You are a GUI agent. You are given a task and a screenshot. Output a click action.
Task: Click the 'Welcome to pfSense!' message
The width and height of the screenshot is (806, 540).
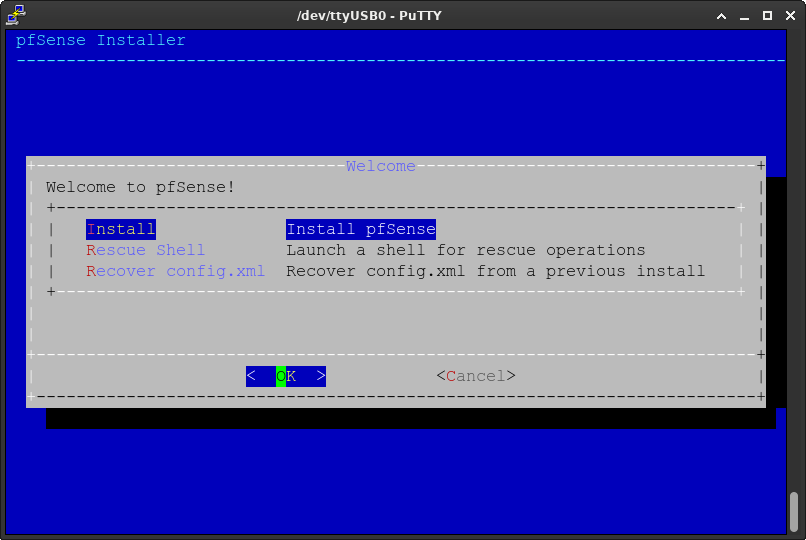(140, 187)
